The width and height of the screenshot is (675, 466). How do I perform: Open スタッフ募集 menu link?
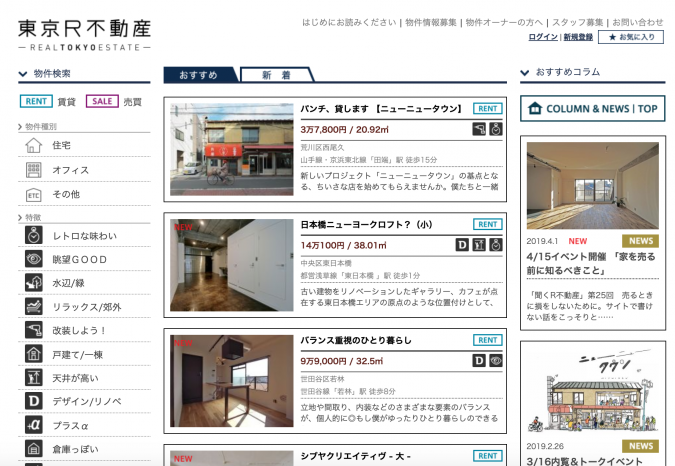tap(578, 22)
